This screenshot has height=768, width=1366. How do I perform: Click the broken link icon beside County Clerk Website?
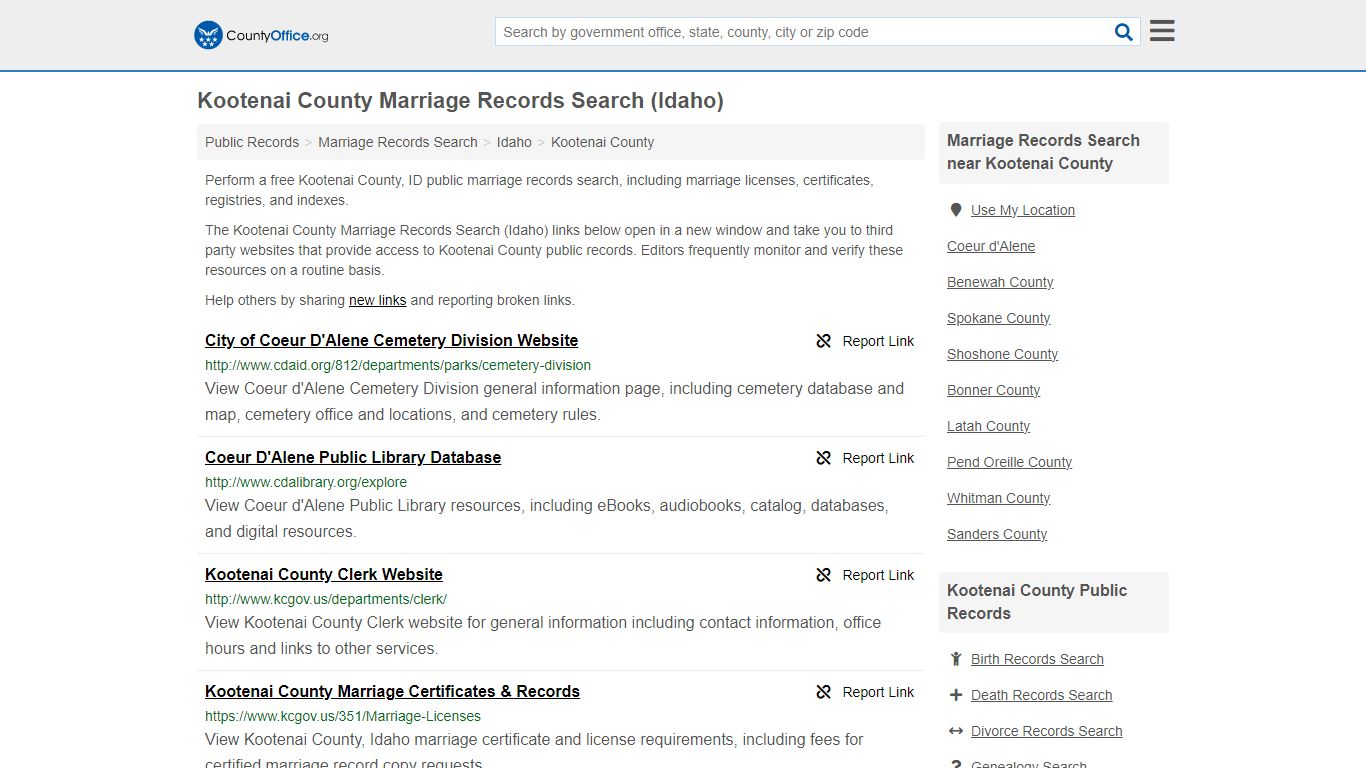[x=824, y=575]
